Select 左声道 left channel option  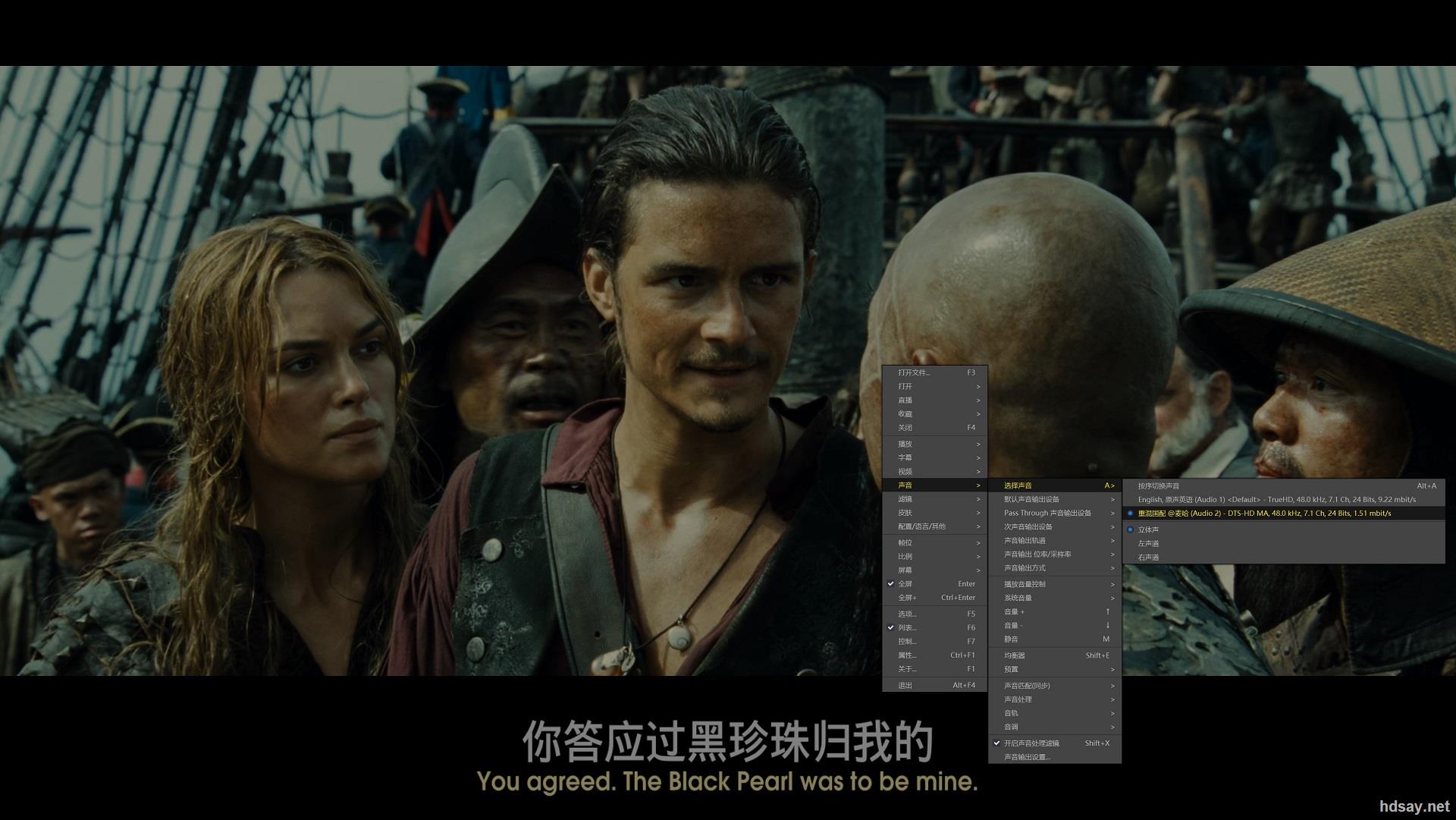tap(1284, 543)
